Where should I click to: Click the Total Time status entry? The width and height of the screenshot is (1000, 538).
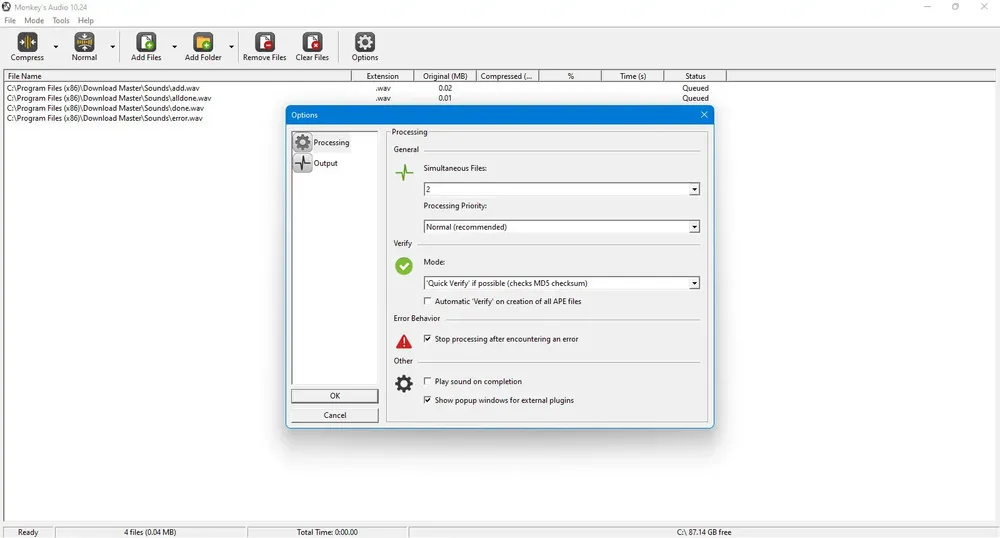(x=327, y=532)
